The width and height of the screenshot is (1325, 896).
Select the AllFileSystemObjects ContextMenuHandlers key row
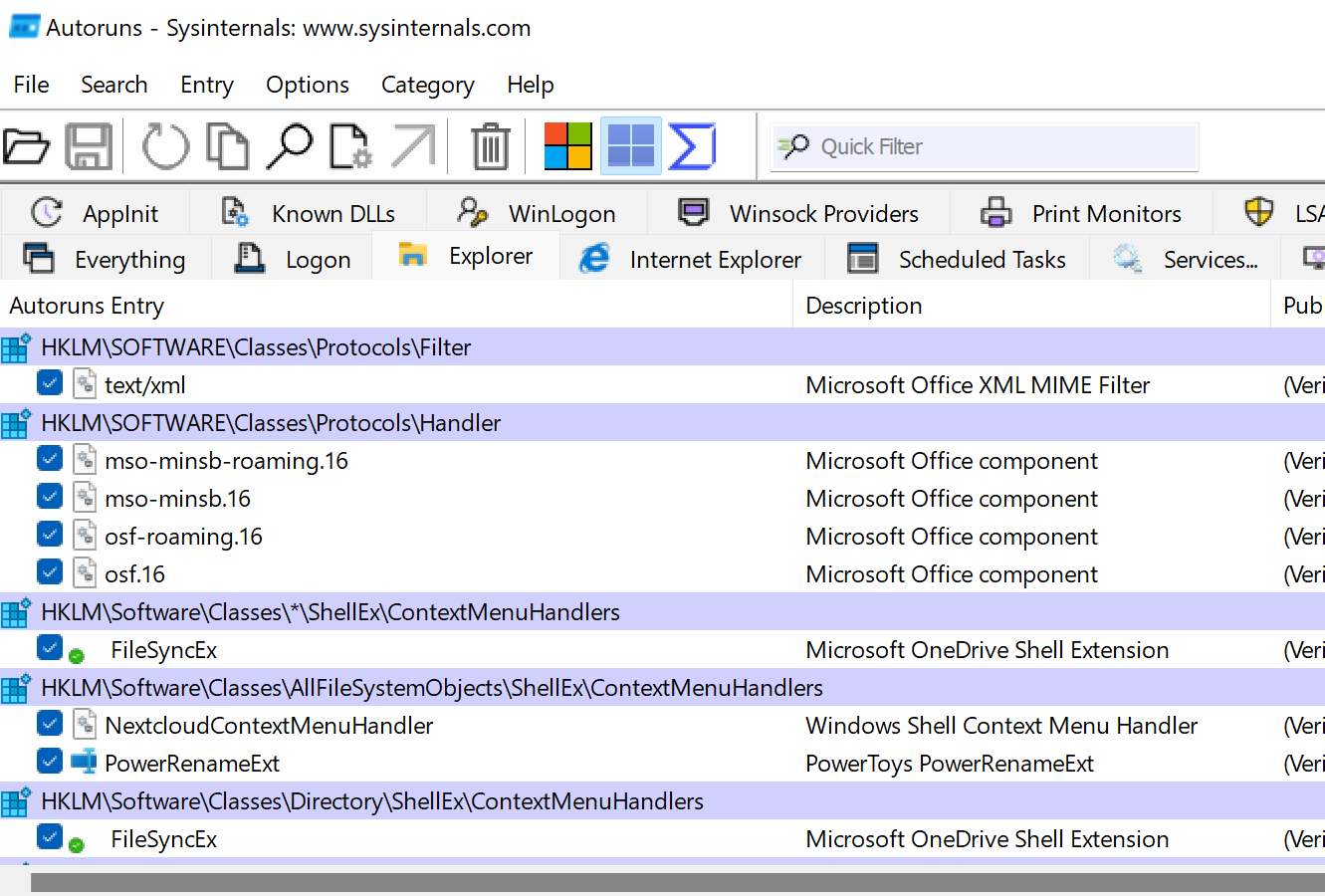coord(662,688)
